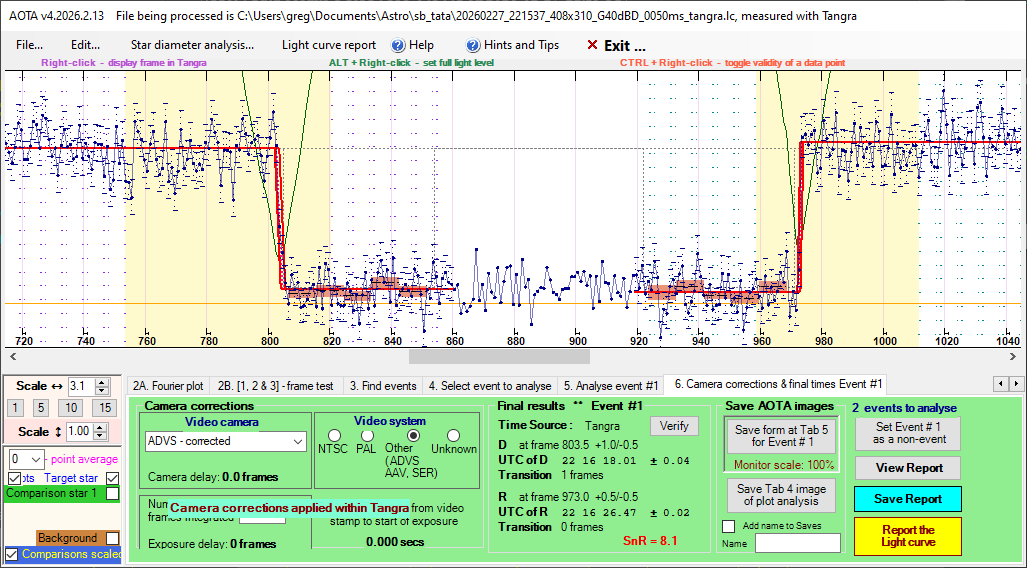Switch to the 3. Find events tab
This screenshot has height=568, width=1027.
(x=382, y=385)
